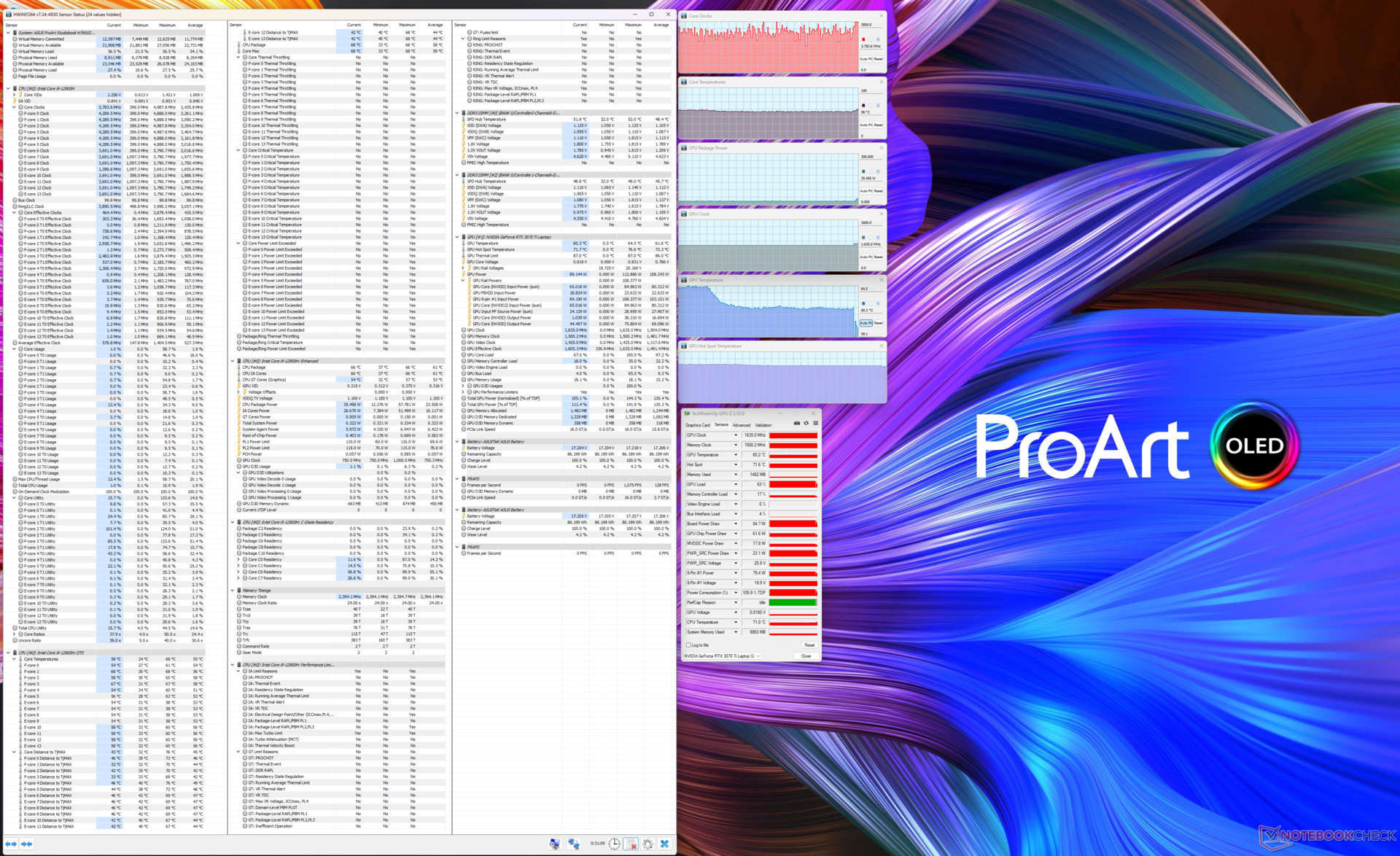Collapse the CPU [#0] Intel Core i9-12900H section
This screenshot has height=856, width=1400.
pyautogui.click(x=9, y=88)
